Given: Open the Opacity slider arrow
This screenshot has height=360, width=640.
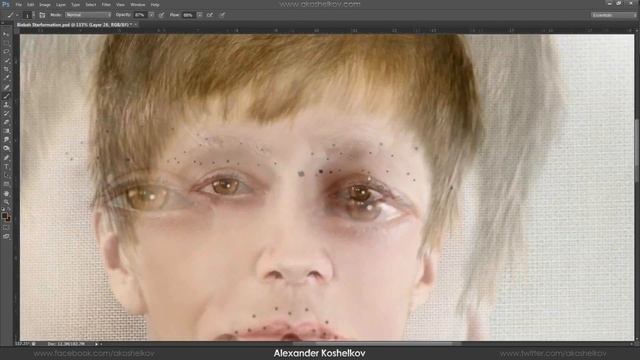Looking at the screenshot, I should click(x=151, y=15).
